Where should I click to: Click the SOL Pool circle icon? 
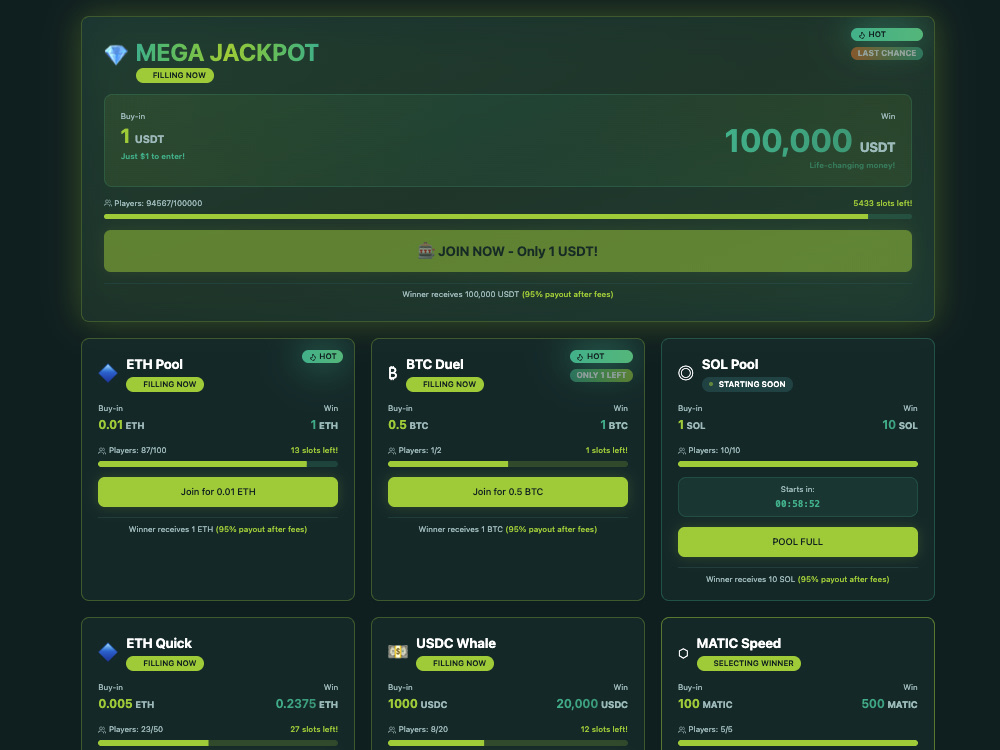pos(686,373)
